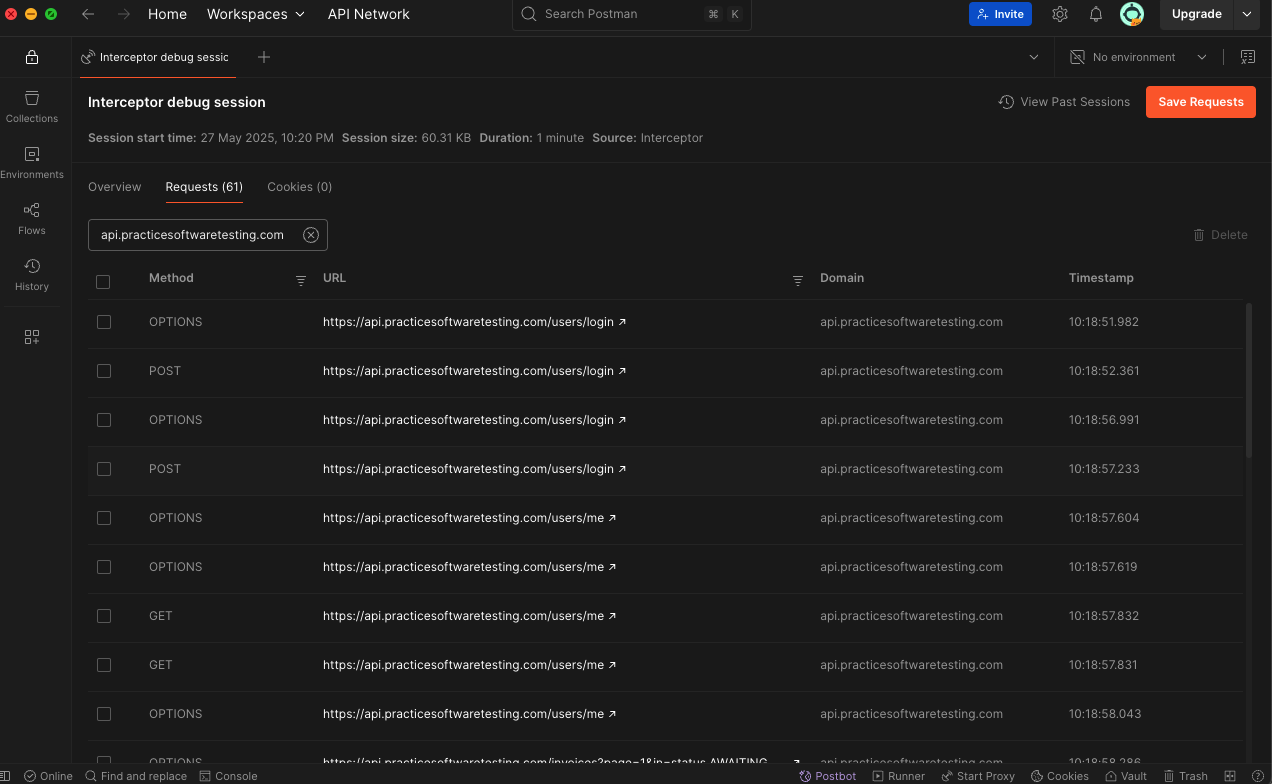The height and width of the screenshot is (784, 1272).
Task: Switch to the Overview tab
Action: pyautogui.click(x=115, y=187)
